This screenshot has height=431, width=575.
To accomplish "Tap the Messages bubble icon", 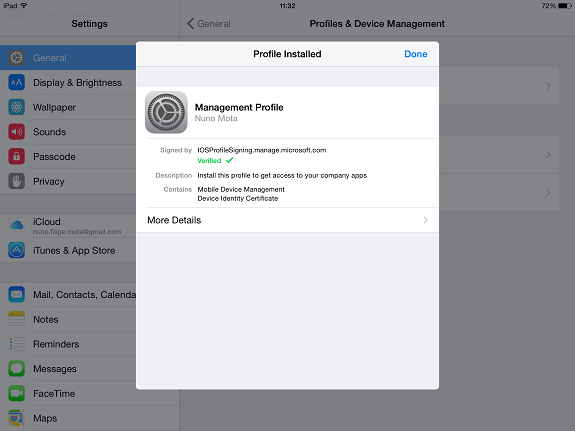I will coord(17,369).
